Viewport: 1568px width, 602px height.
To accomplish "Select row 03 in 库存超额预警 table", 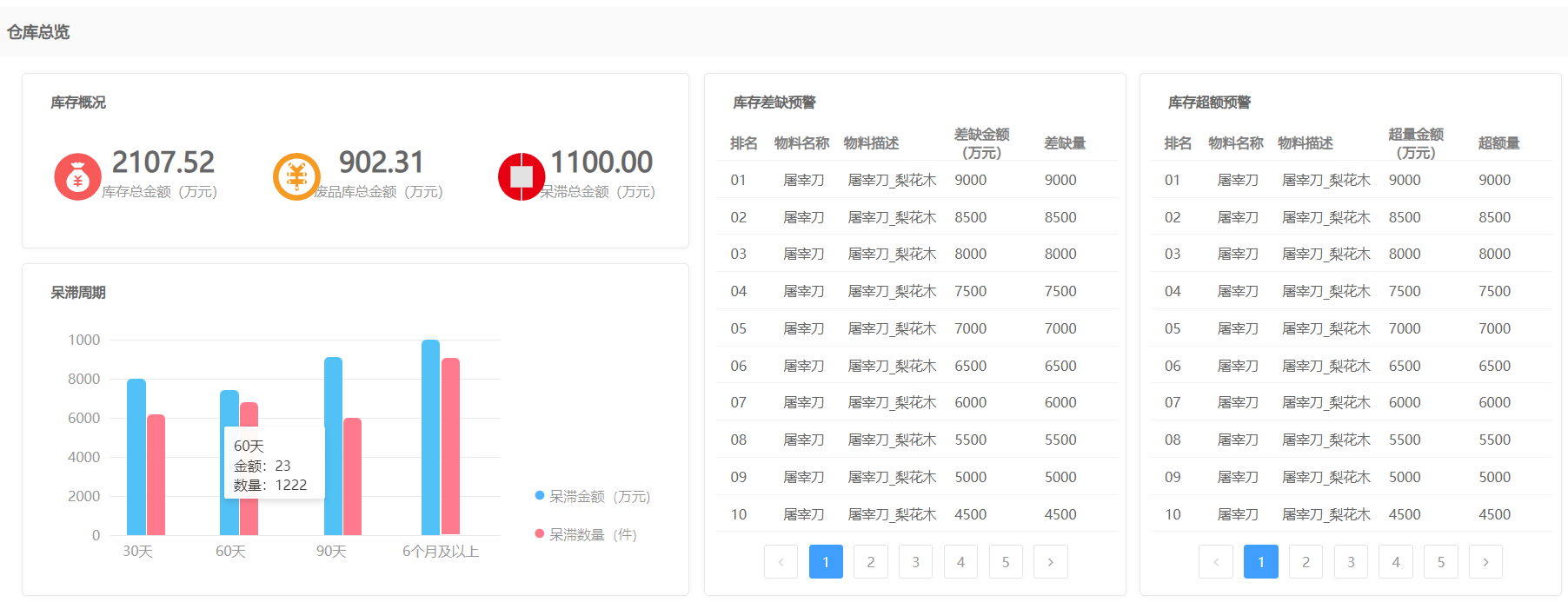I will pos(1351,254).
